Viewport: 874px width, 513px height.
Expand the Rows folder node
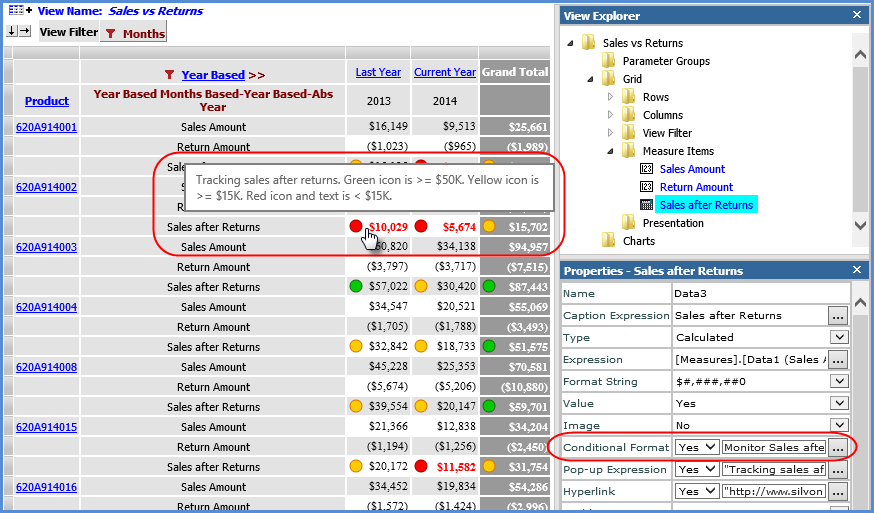point(611,97)
